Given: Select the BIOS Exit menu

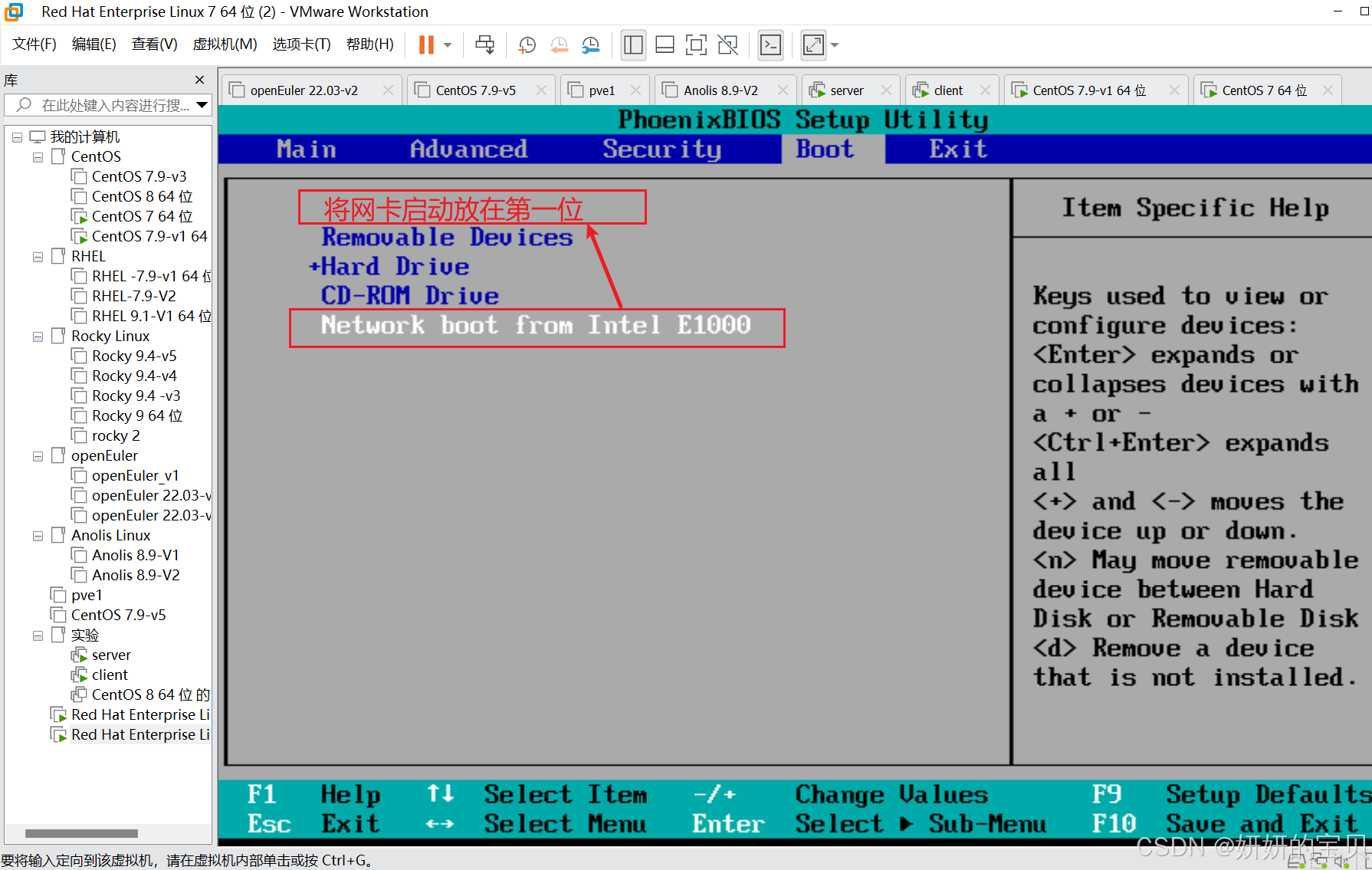Looking at the screenshot, I should point(958,149).
